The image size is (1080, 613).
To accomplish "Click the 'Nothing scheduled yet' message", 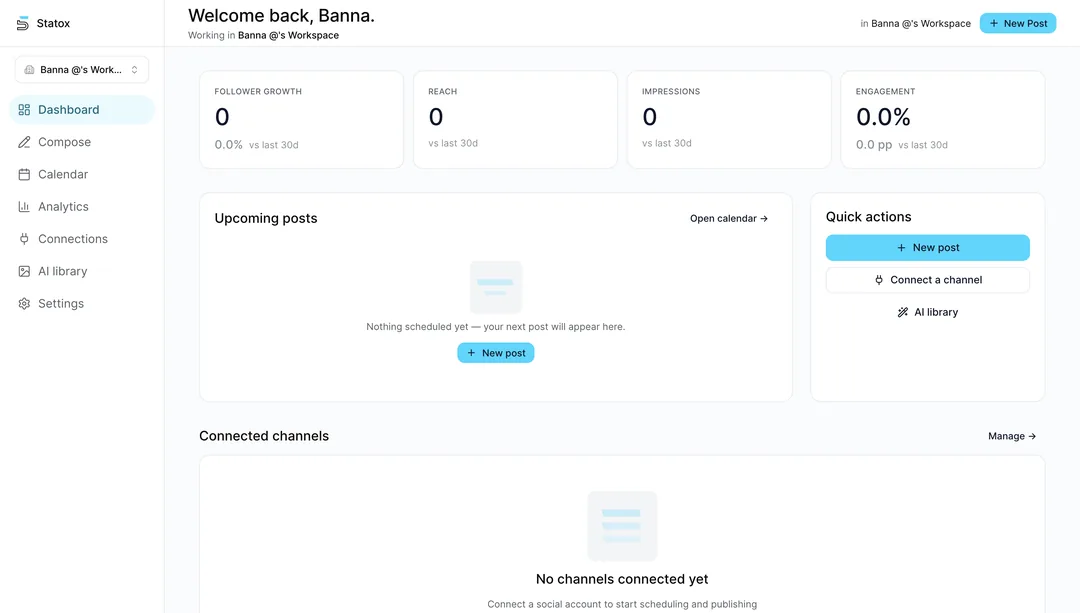I will pyautogui.click(x=495, y=326).
